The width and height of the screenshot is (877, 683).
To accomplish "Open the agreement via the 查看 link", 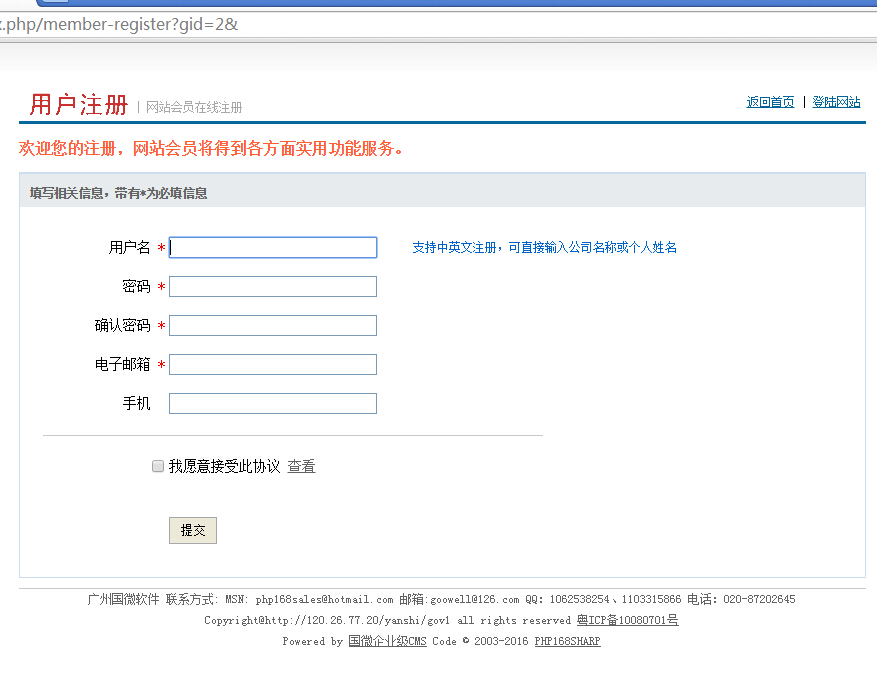I will pos(303,466).
